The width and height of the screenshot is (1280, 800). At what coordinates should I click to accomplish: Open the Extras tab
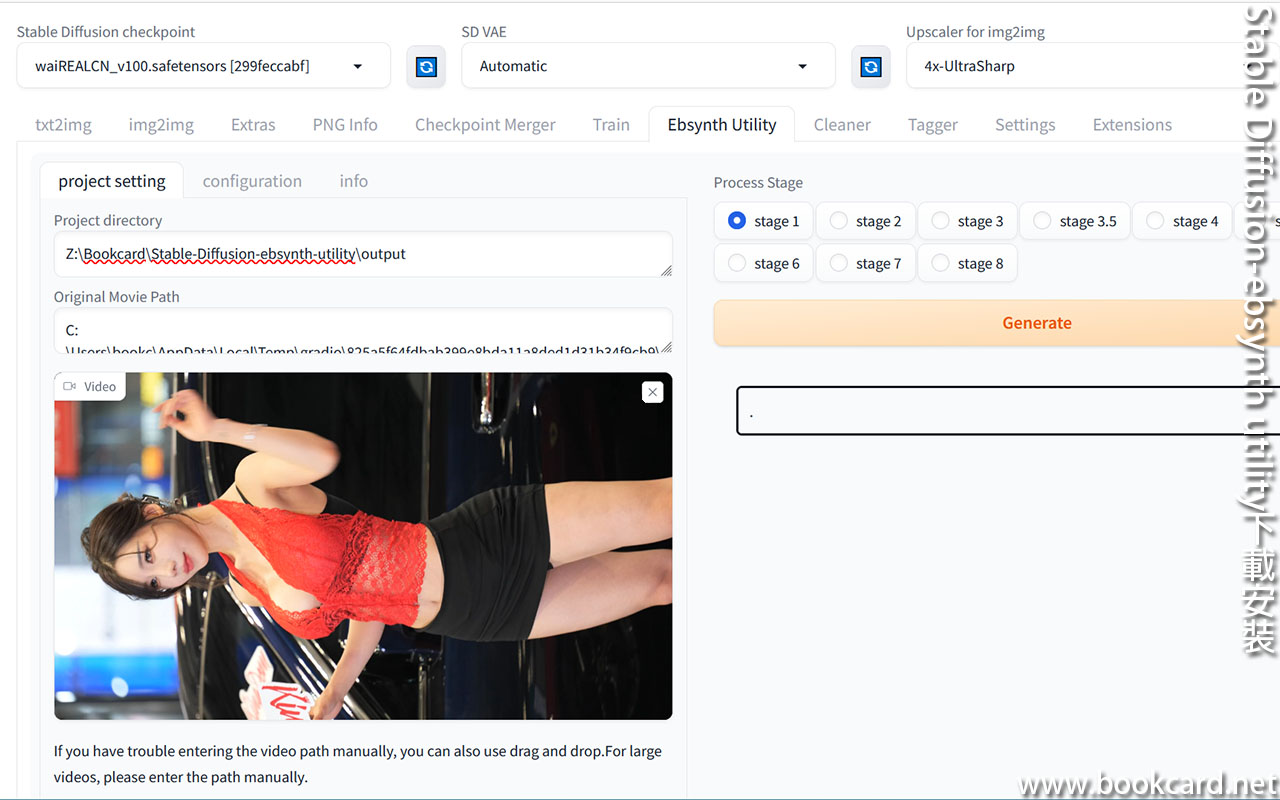(x=252, y=124)
